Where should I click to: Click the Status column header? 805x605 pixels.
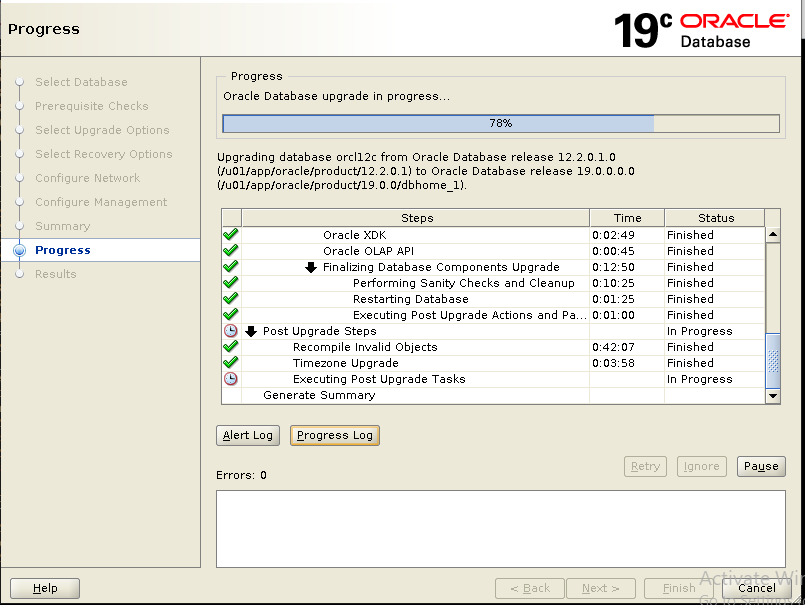(716, 218)
